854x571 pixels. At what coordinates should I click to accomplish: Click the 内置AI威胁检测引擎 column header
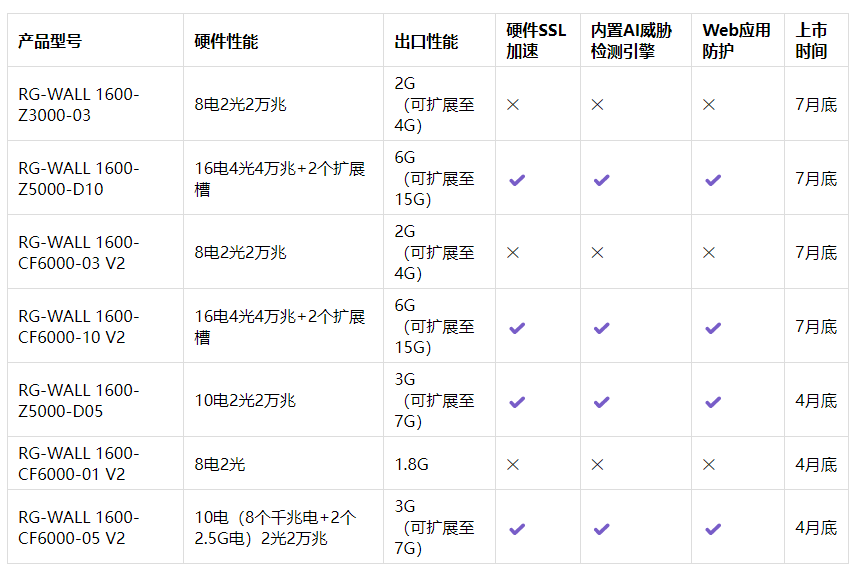click(631, 41)
